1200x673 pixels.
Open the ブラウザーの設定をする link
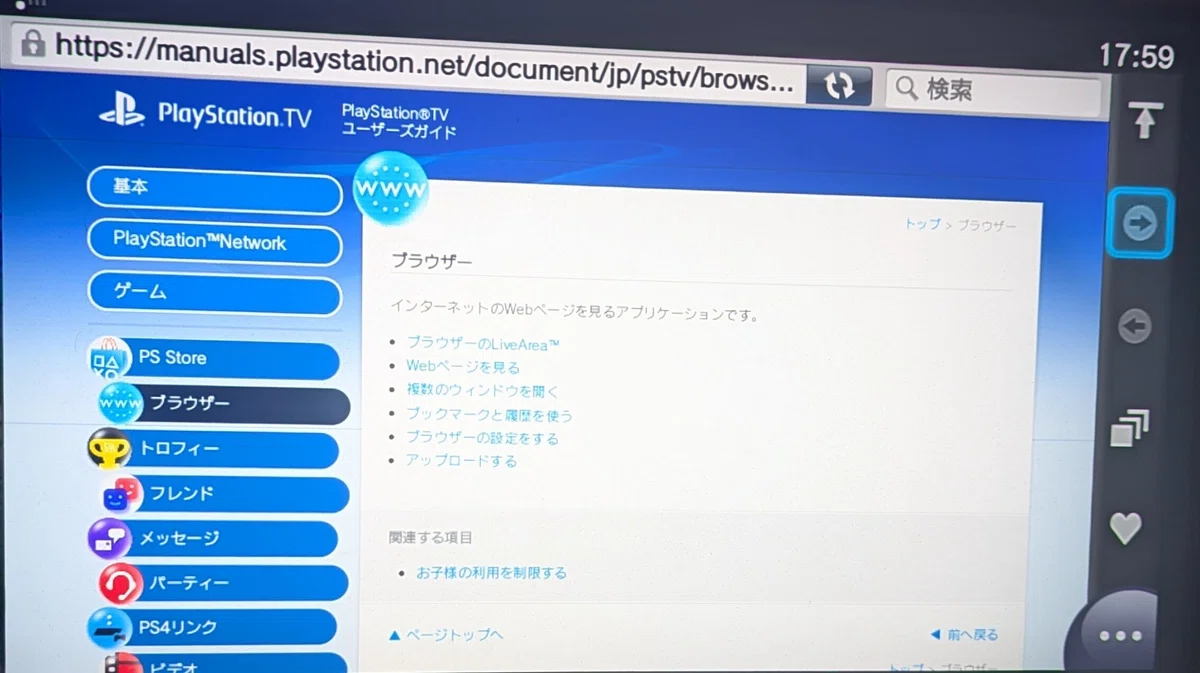coord(482,438)
